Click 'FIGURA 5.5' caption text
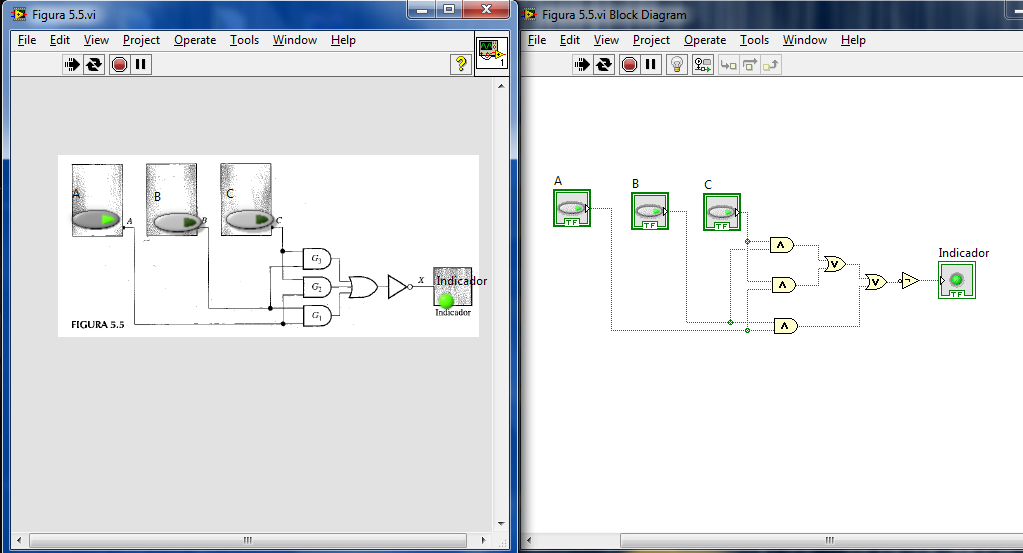Screen dimensions: 1023x553 point(97,324)
